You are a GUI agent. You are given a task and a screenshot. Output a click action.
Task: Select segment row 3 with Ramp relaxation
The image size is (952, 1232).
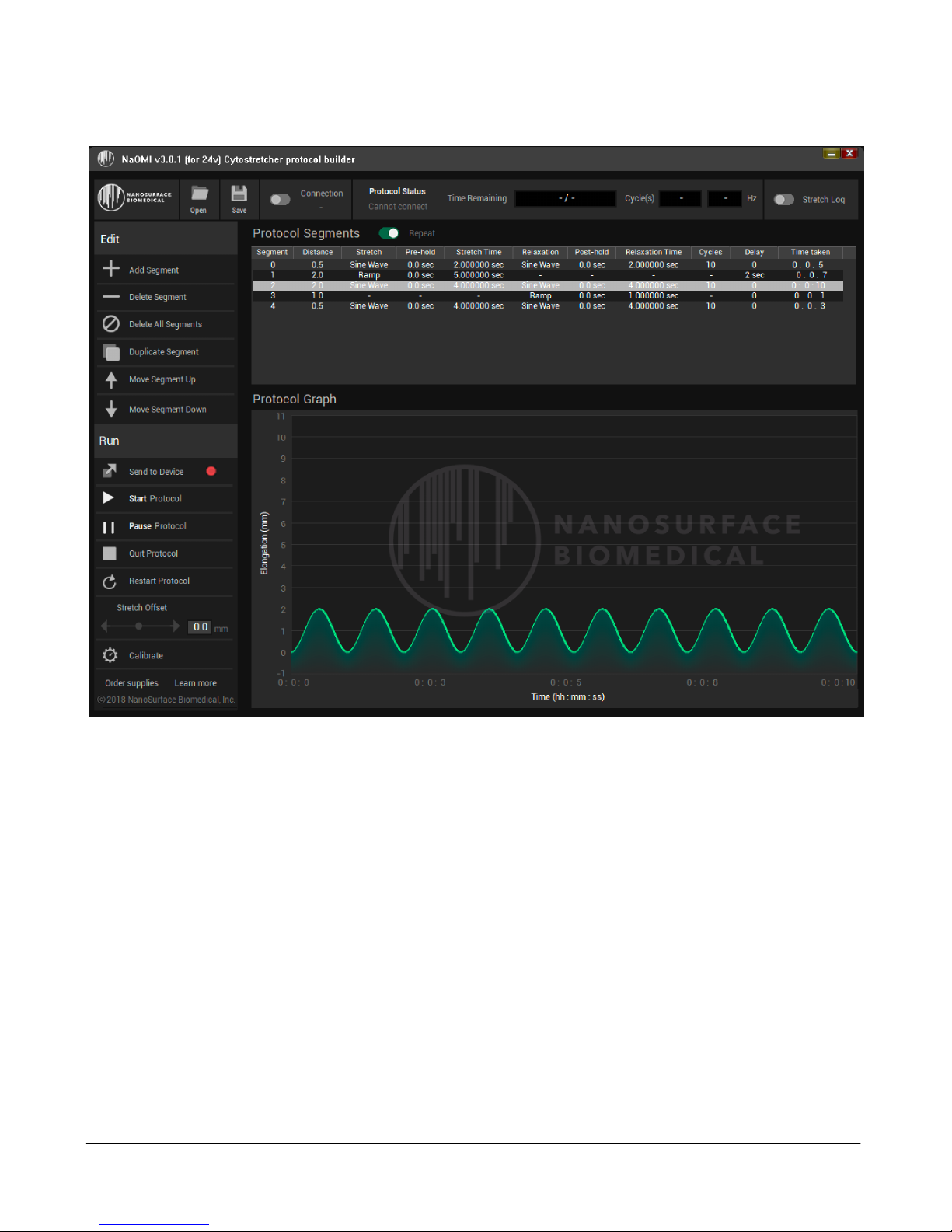pyautogui.click(x=547, y=296)
